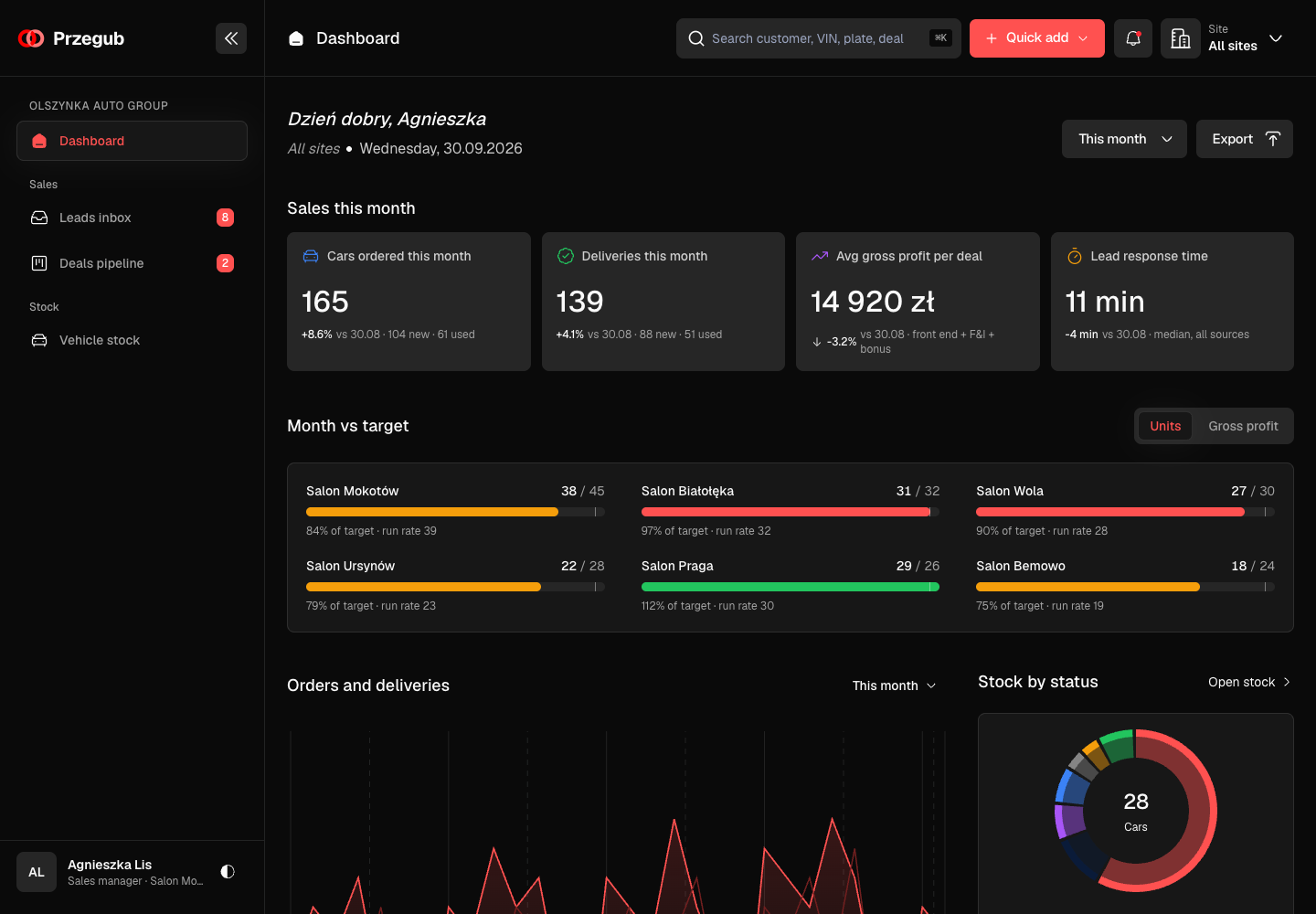Click the Salon Wola progress bar

1125,512
